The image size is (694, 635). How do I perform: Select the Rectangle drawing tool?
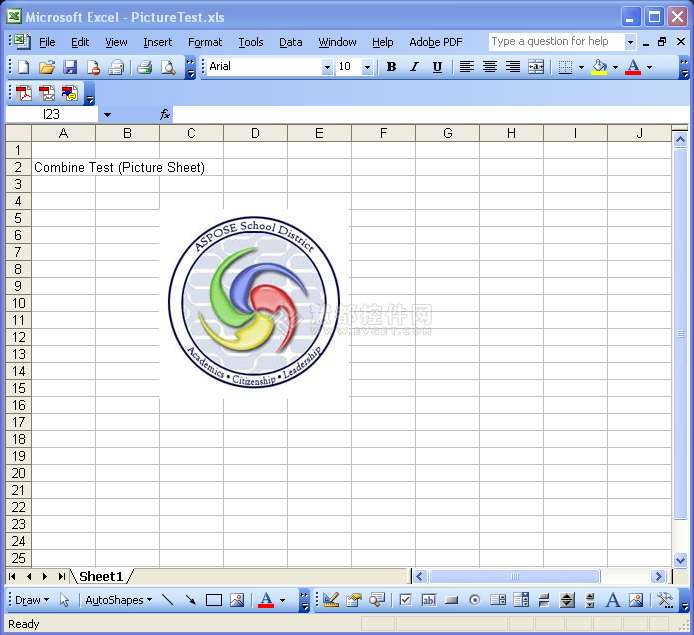coord(213,600)
